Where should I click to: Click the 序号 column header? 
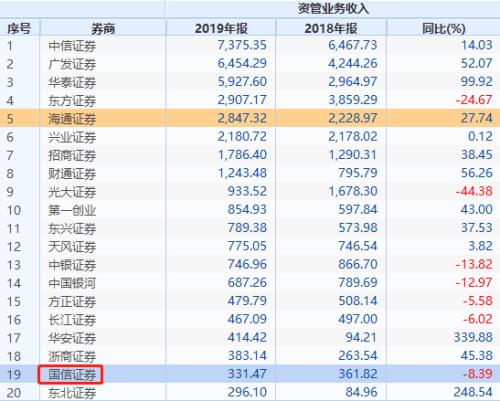19,29
